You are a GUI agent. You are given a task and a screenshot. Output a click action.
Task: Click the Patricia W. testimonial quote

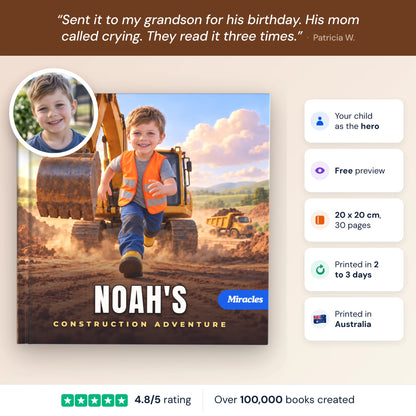(209, 28)
